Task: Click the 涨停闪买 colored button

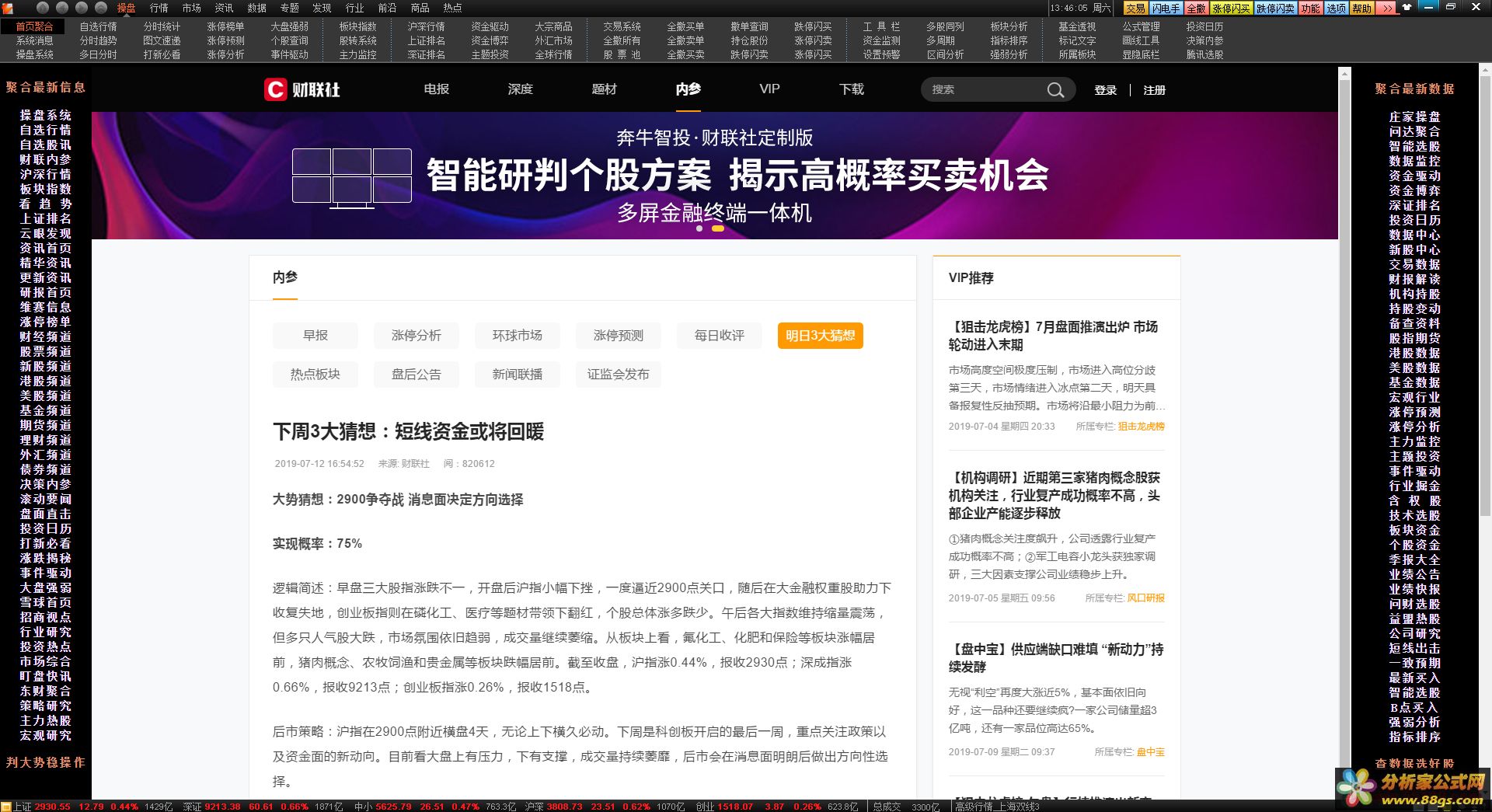Action: pos(1231,9)
